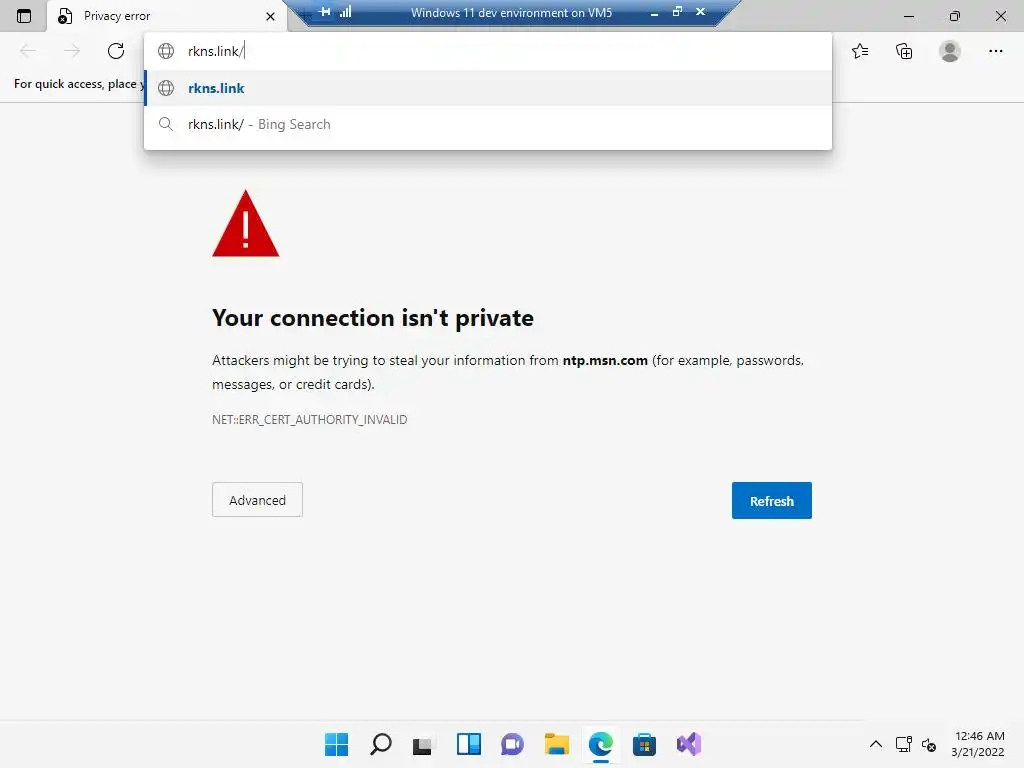Click the network status tray icon
The image size is (1024, 768).
[904, 744]
